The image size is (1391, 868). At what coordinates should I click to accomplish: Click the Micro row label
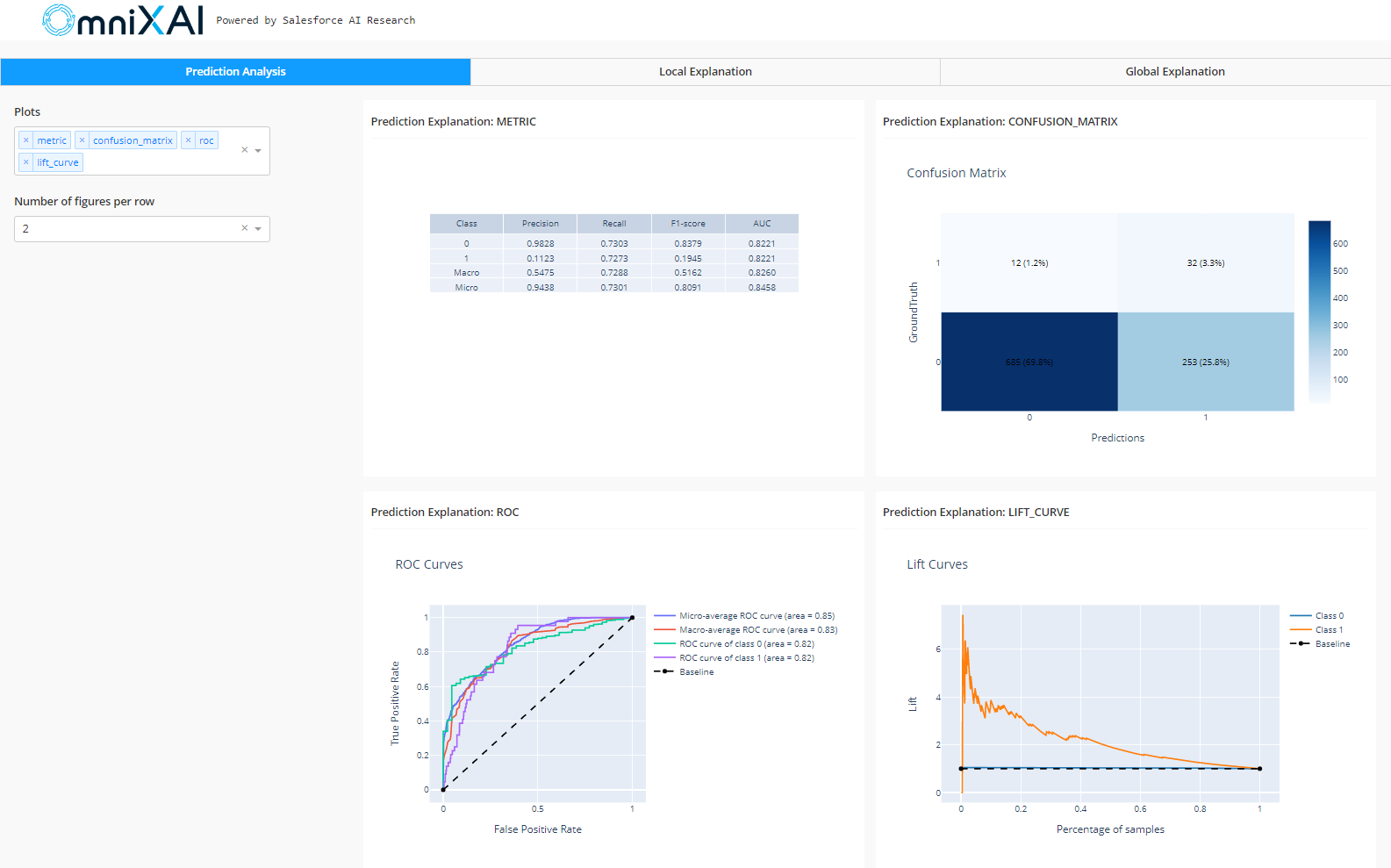[x=467, y=288]
